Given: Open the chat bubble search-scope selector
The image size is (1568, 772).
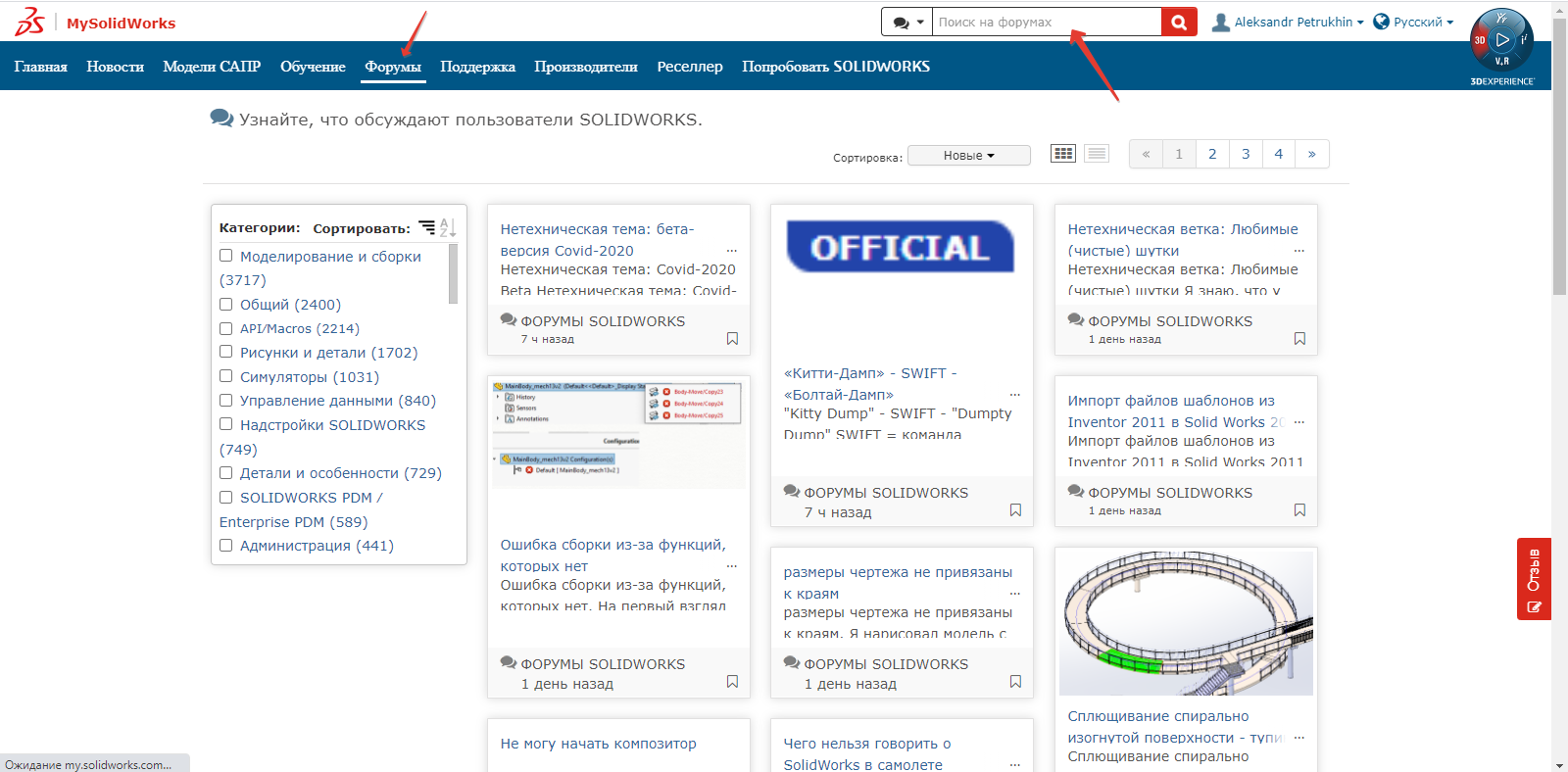Looking at the screenshot, I should point(906,22).
